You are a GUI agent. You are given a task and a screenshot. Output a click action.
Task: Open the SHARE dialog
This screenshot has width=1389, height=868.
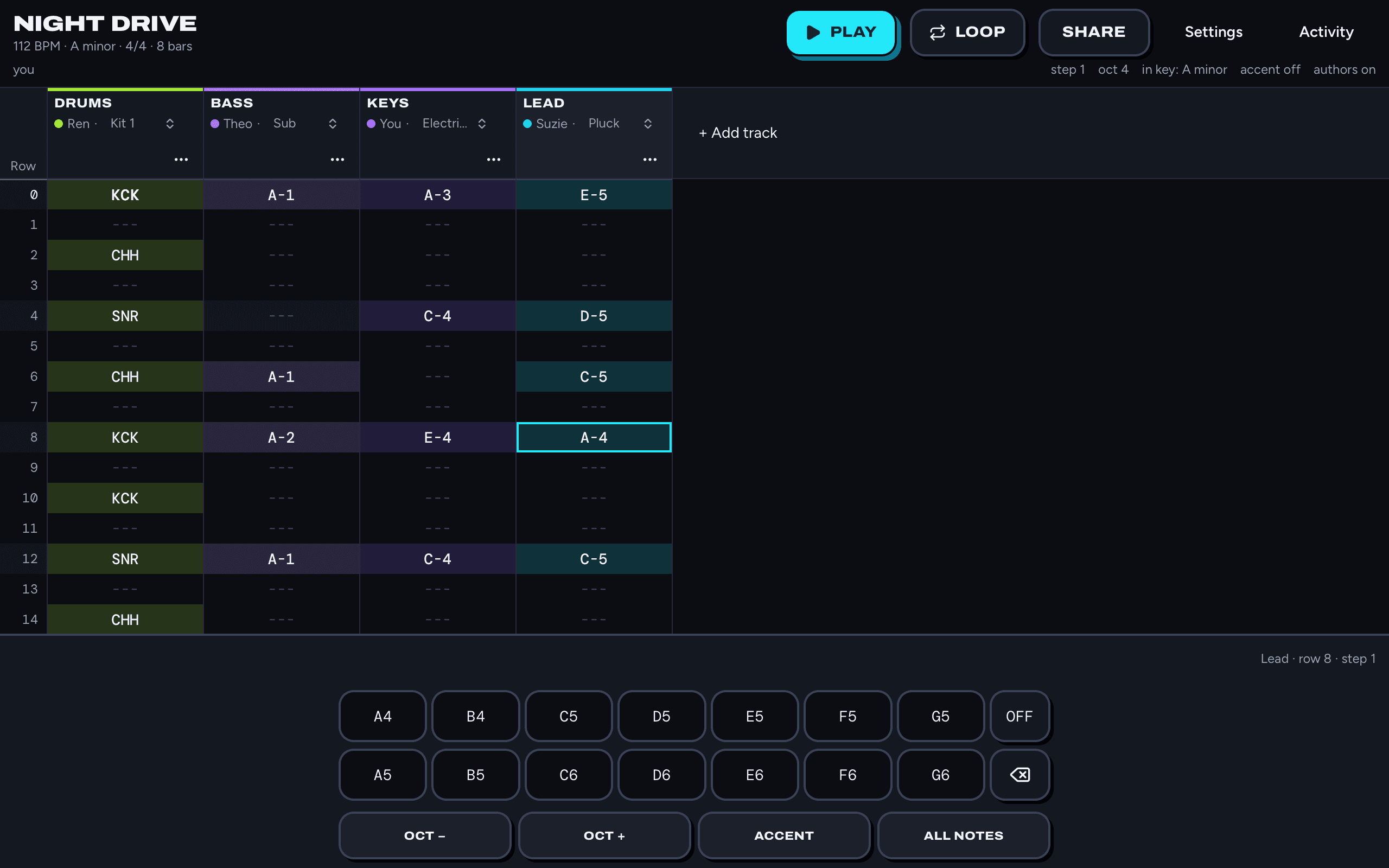pos(1093,32)
